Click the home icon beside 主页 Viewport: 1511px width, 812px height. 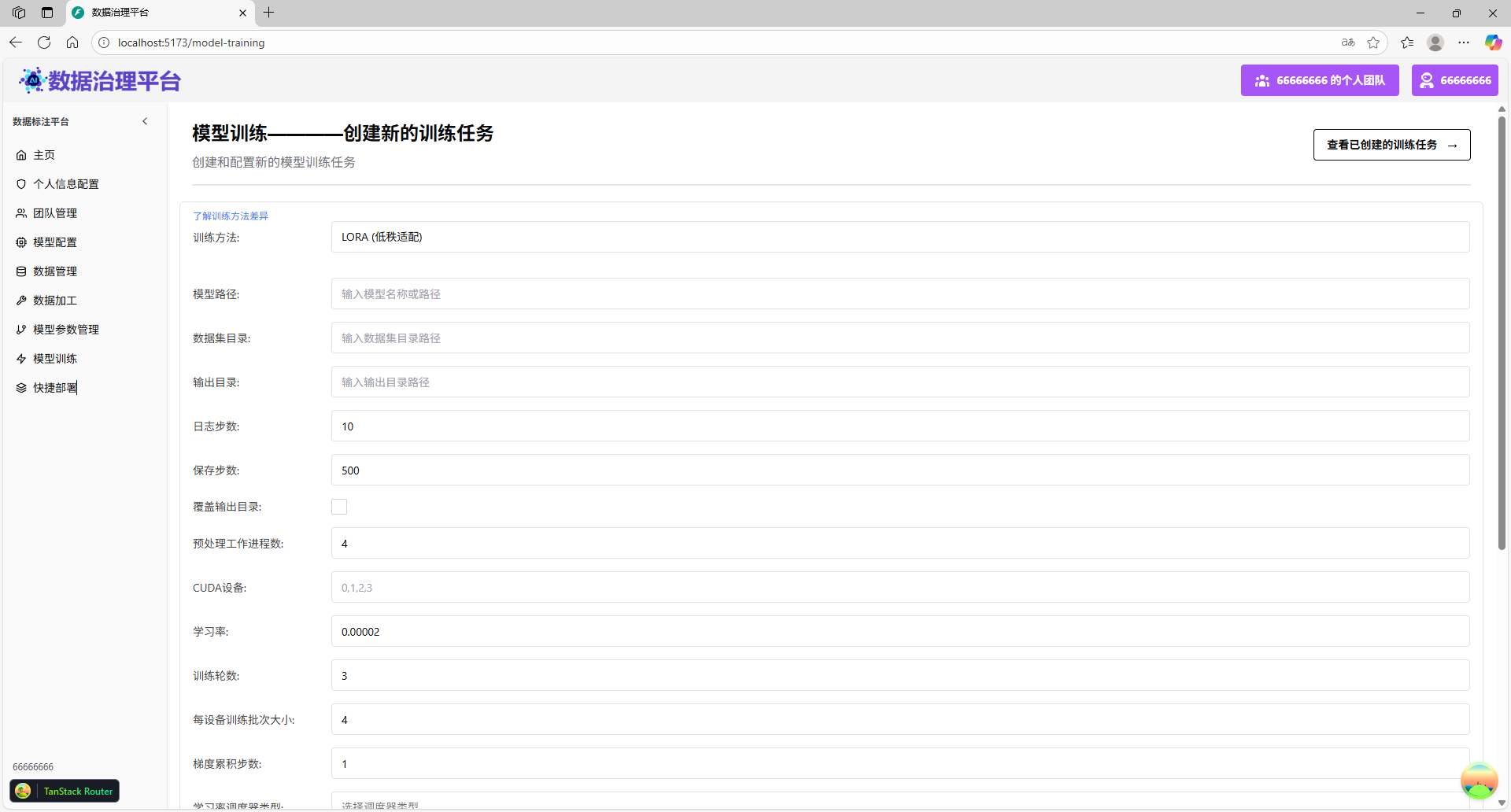pos(21,155)
